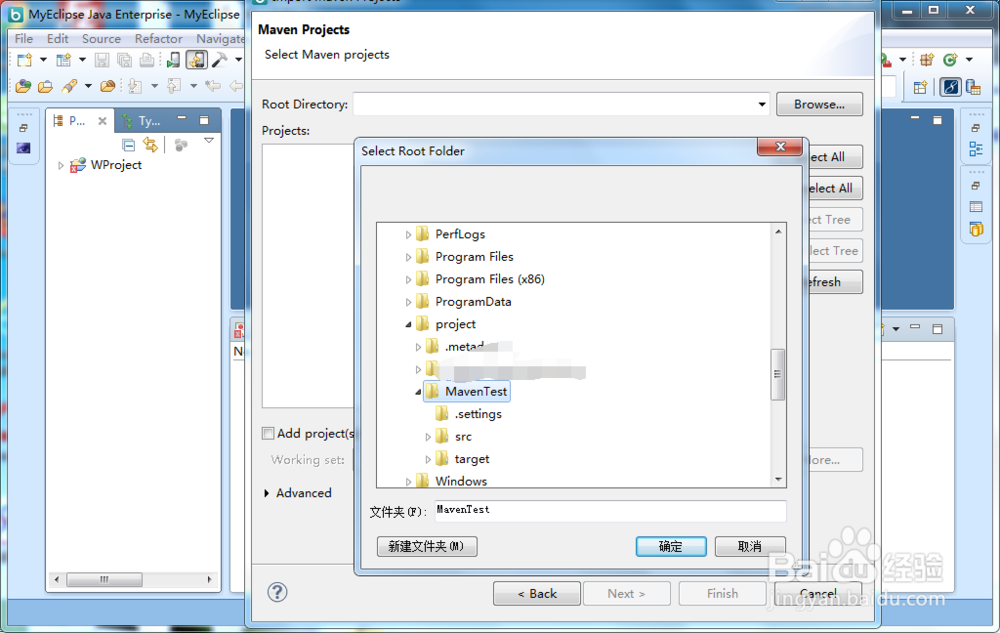Viewport: 1000px width, 633px height.
Task: Click the Root Directory text field
Action: coord(554,104)
